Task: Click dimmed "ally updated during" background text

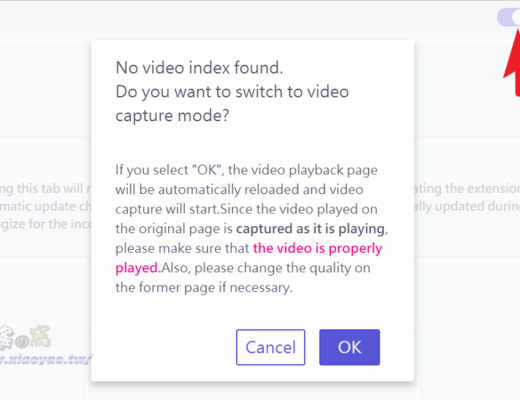Action: click(x=467, y=206)
